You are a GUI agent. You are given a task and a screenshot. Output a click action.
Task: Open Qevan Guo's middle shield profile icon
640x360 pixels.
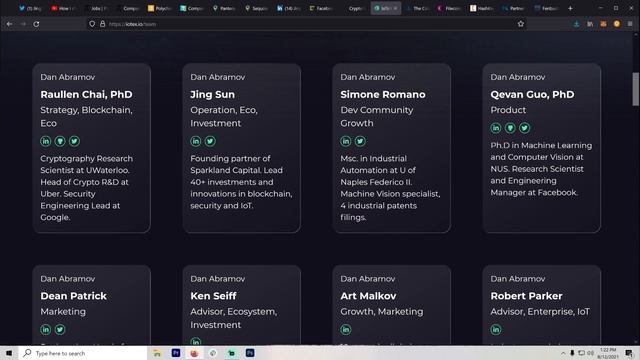pyautogui.click(x=510, y=128)
